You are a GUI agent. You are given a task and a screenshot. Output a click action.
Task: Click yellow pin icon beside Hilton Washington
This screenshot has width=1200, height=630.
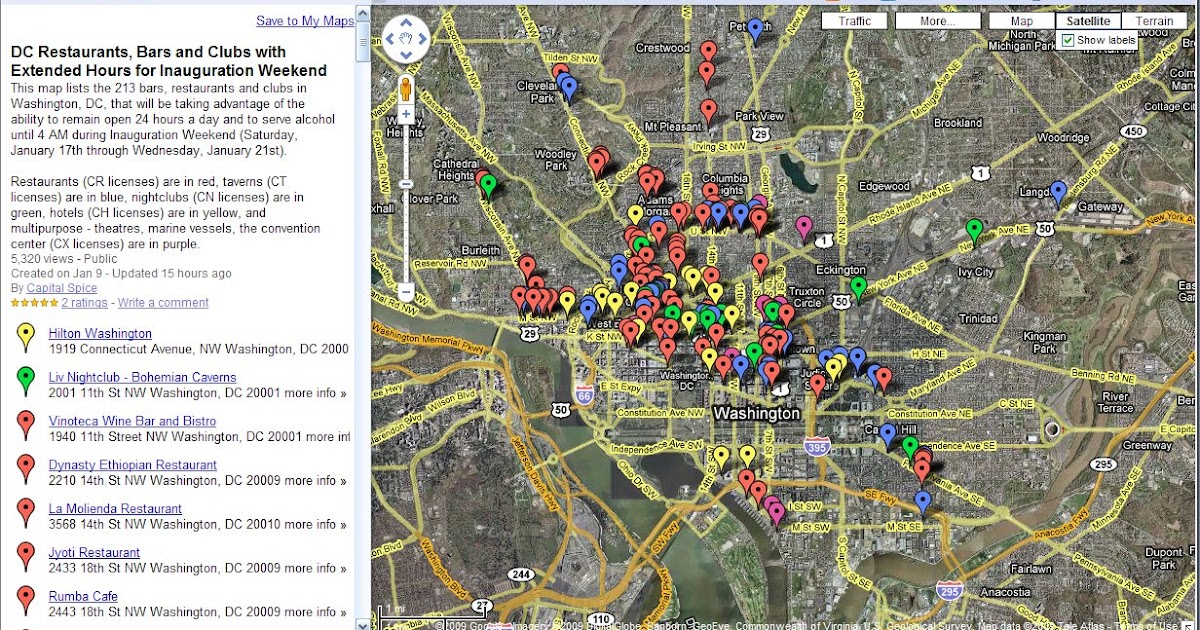coord(26,338)
